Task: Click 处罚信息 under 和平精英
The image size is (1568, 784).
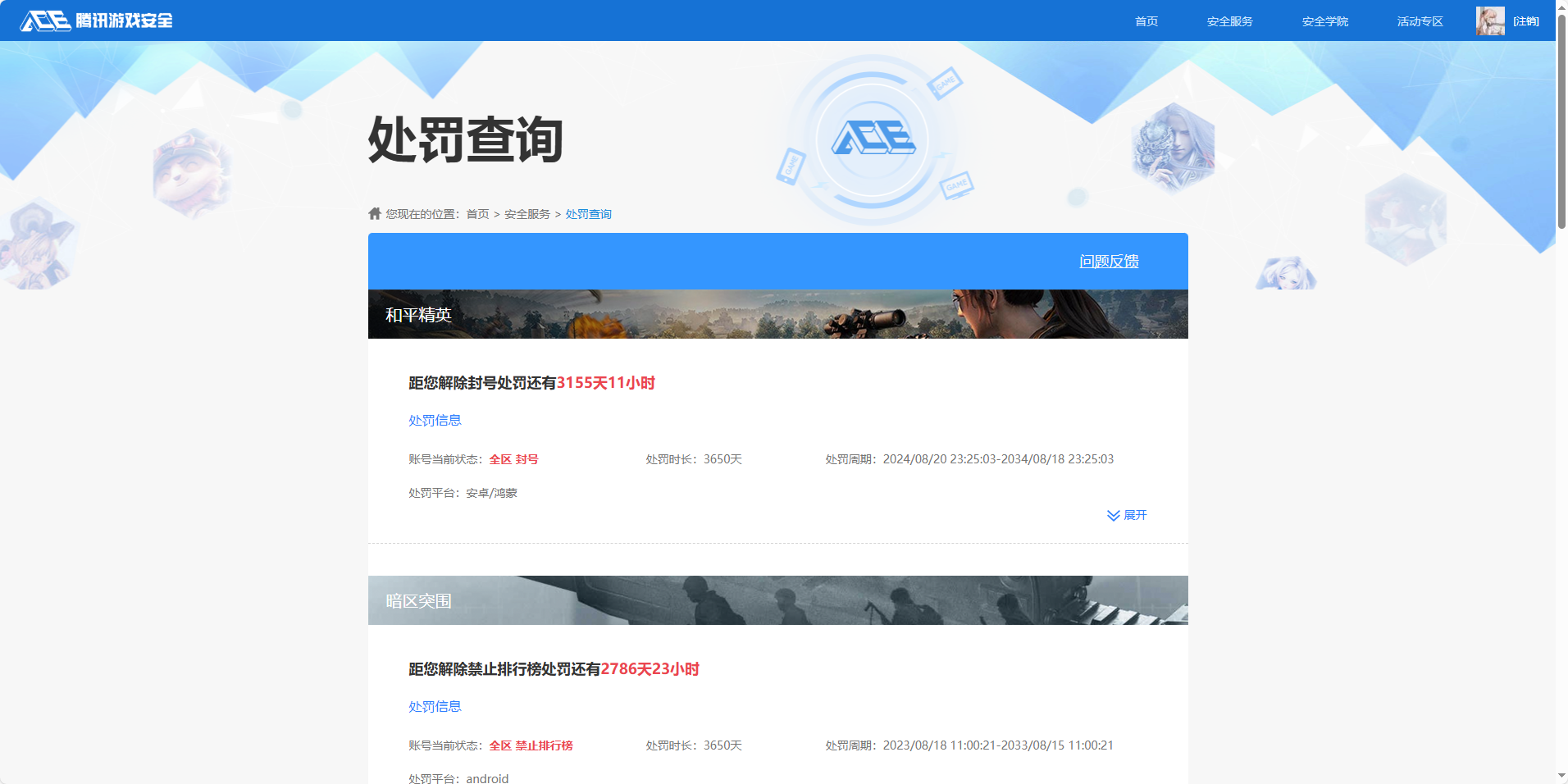Action: pos(434,420)
